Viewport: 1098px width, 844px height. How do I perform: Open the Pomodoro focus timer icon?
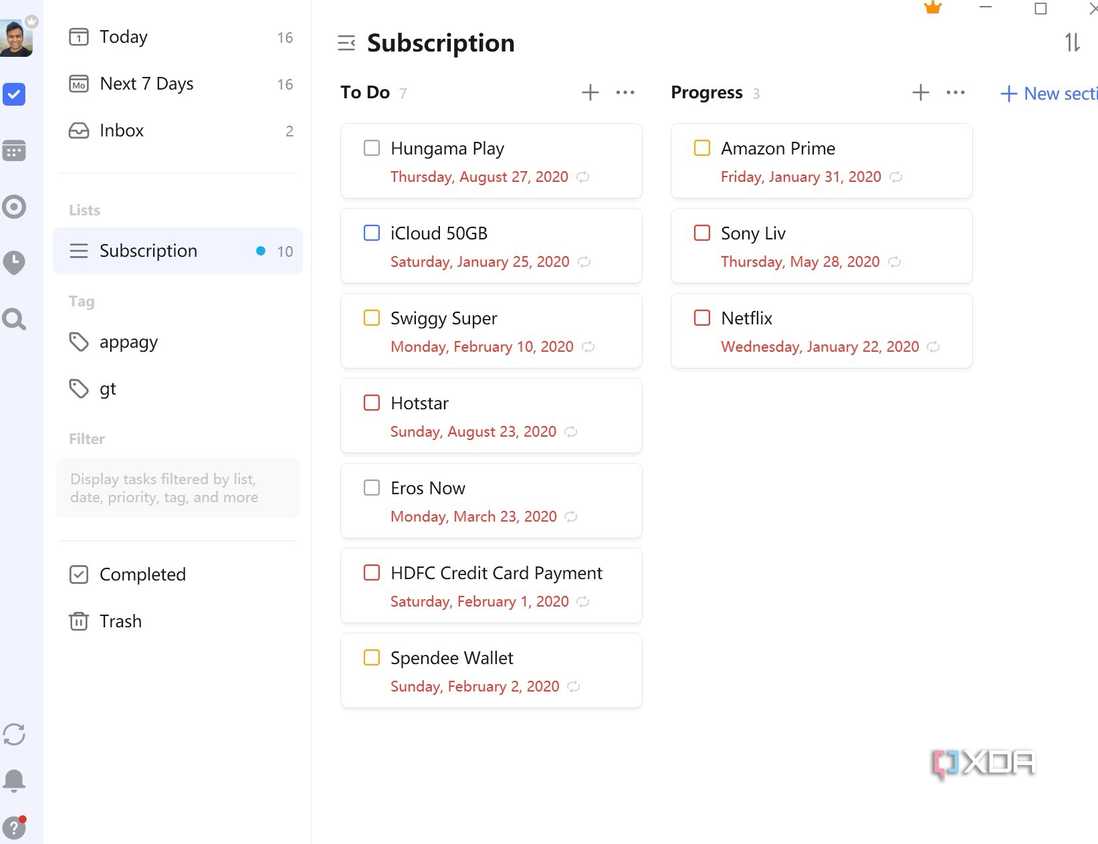tap(14, 207)
